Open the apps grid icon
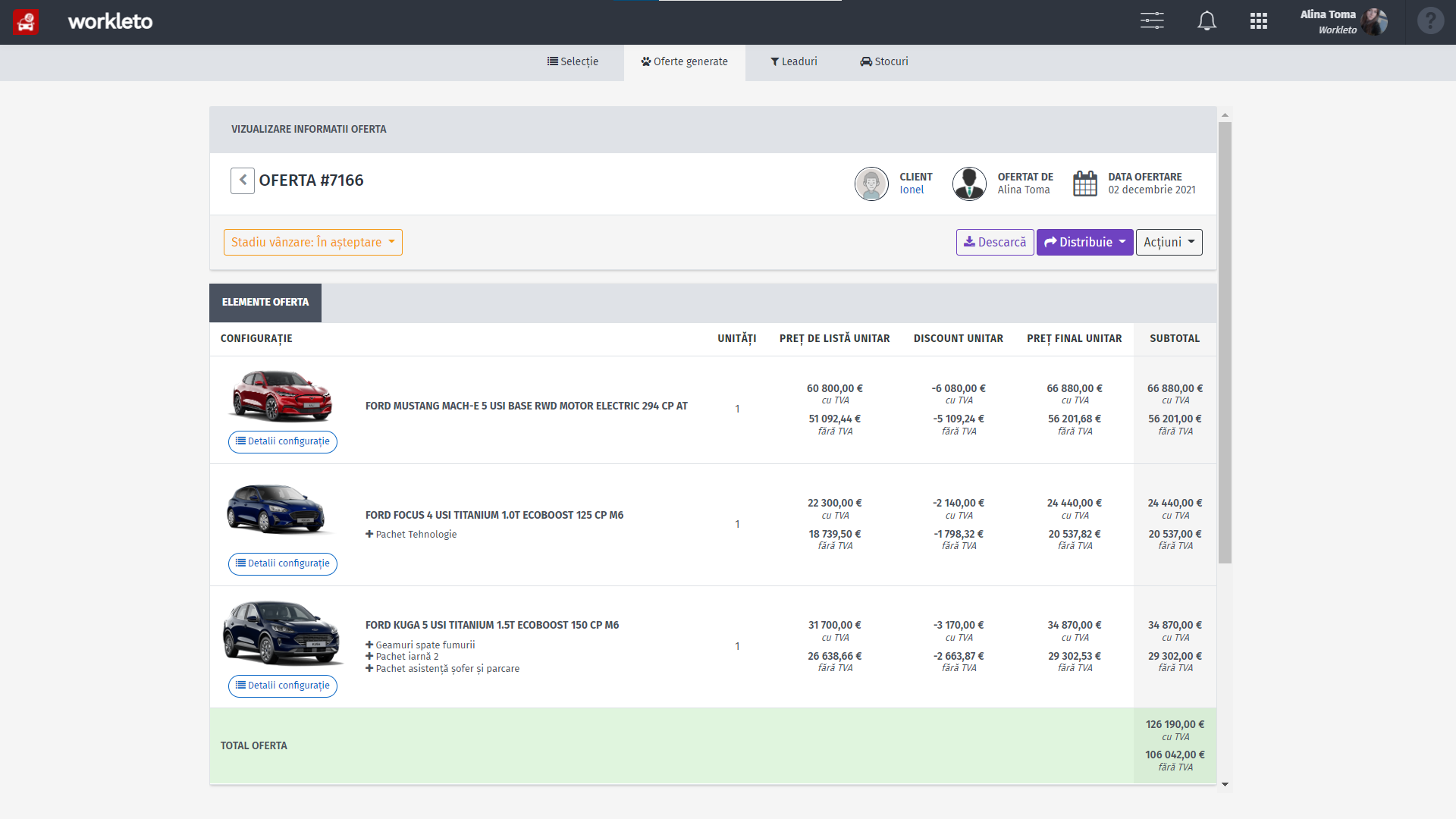 [x=1259, y=21]
